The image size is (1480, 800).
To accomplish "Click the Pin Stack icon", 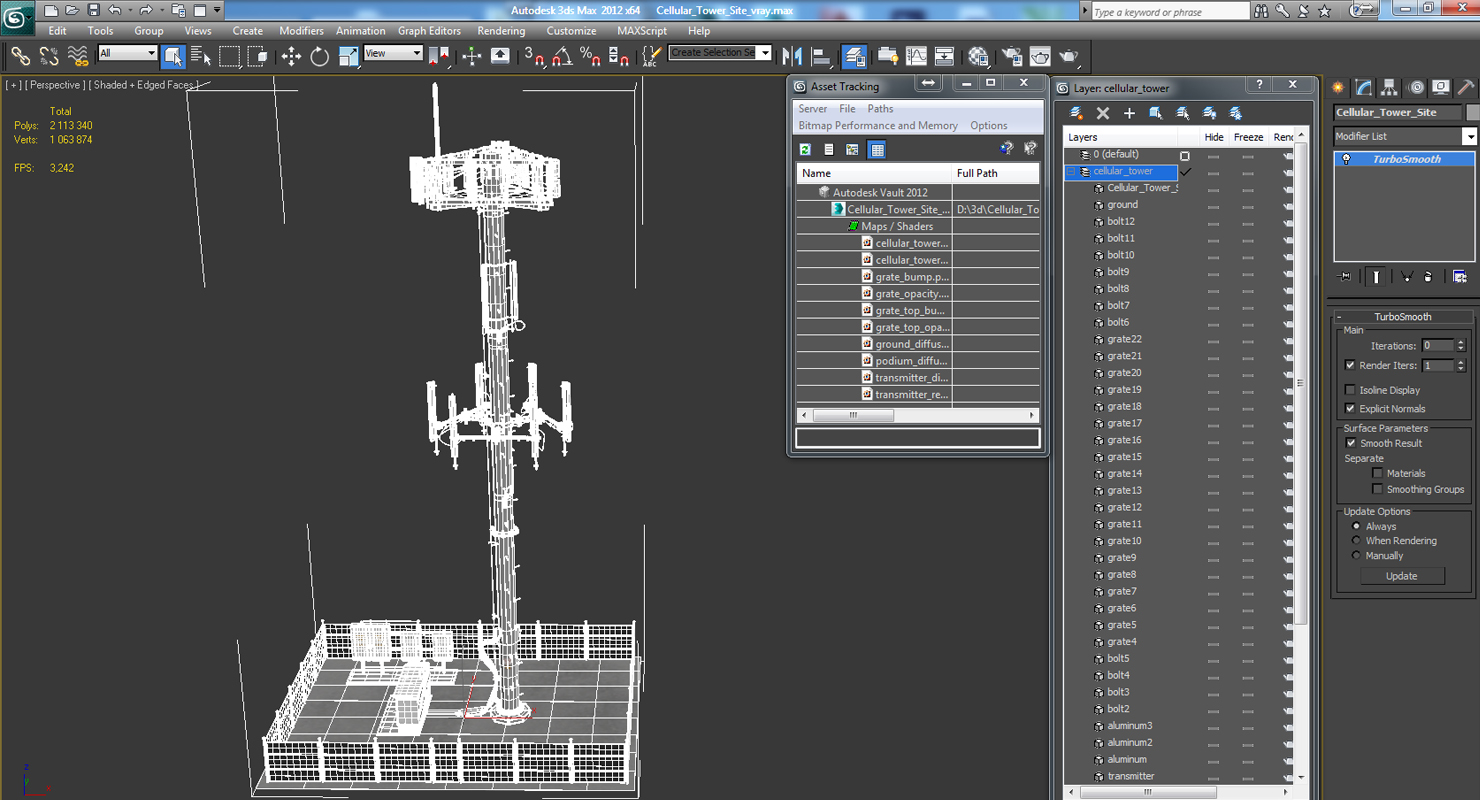I will pyautogui.click(x=1345, y=277).
